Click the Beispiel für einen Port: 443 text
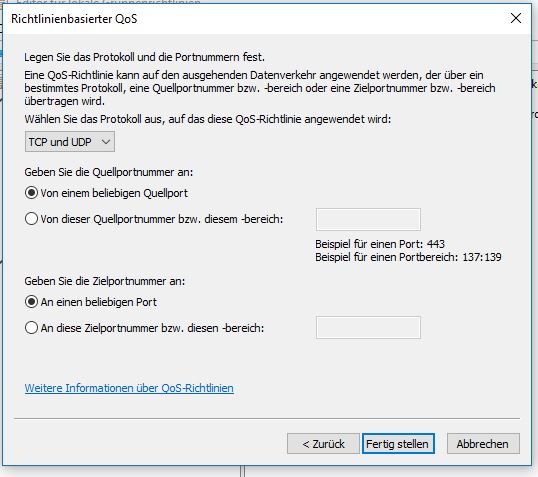The width and height of the screenshot is (538, 477). click(380, 244)
